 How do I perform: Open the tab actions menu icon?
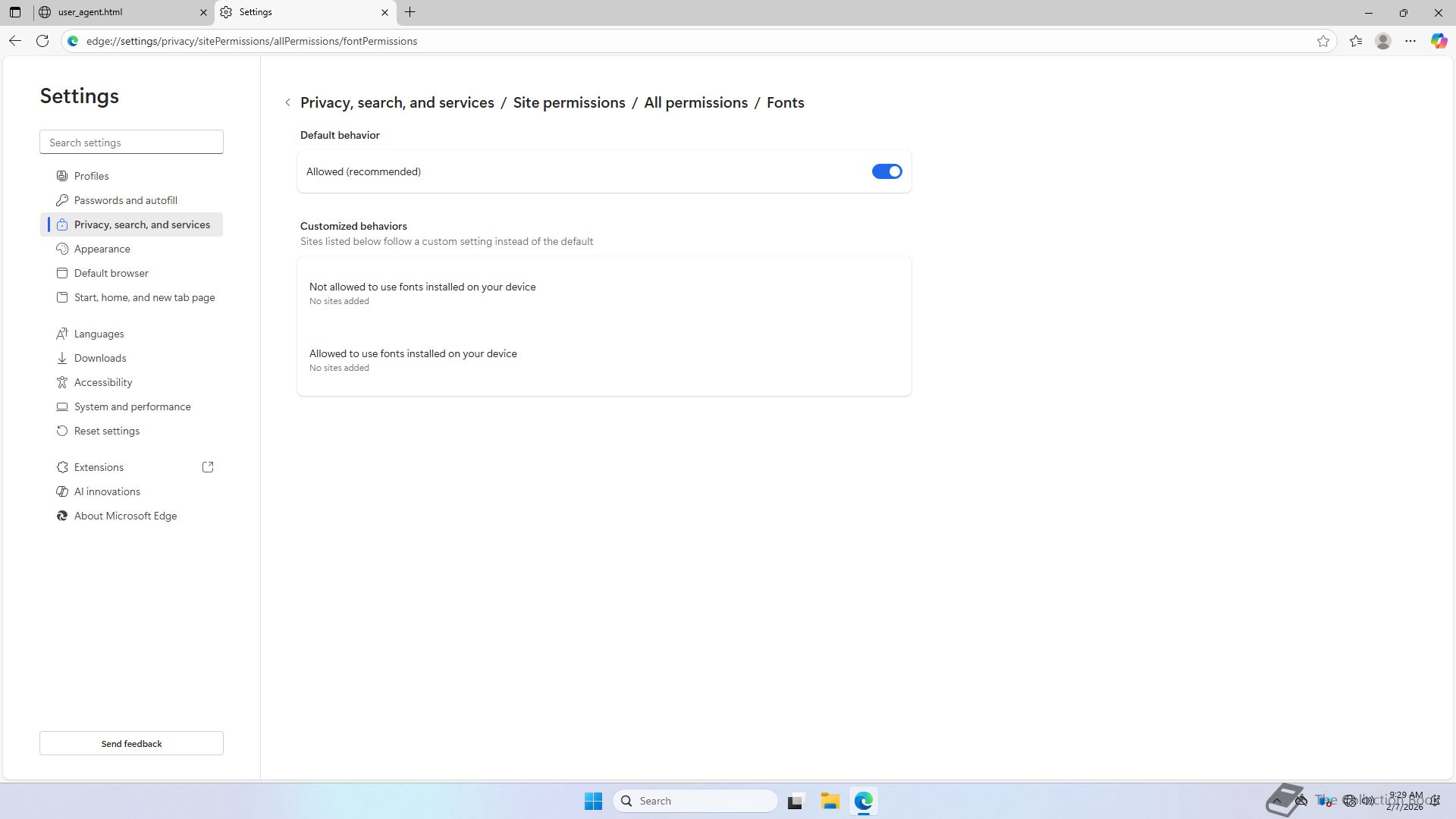(x=15, y=12)
